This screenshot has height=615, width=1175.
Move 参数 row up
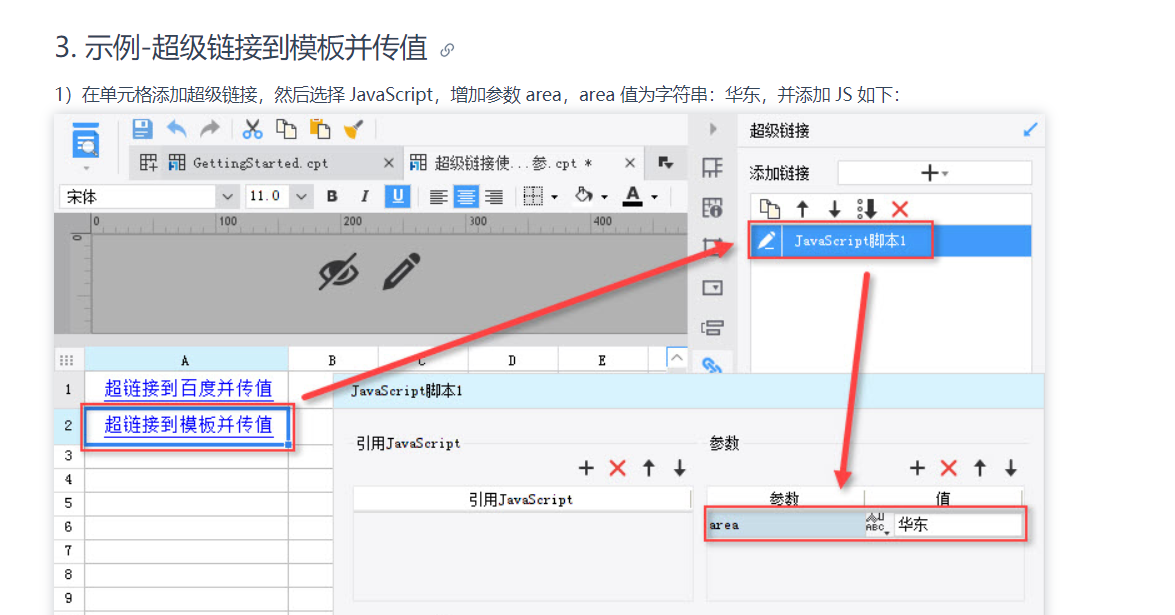(x=980, y=469)
